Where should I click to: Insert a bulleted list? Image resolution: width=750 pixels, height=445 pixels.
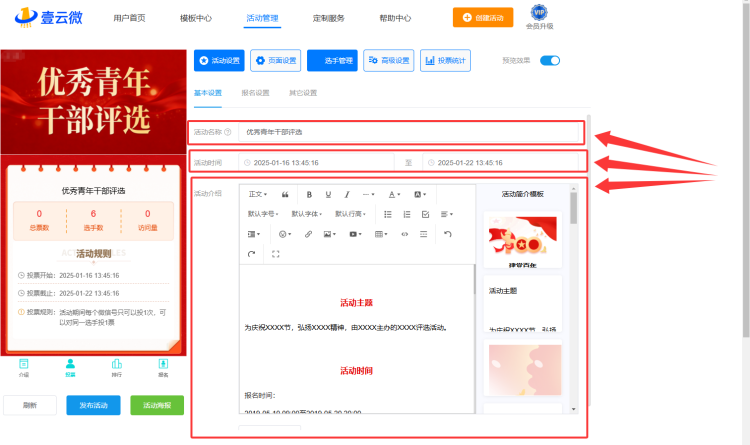(388, 214)
